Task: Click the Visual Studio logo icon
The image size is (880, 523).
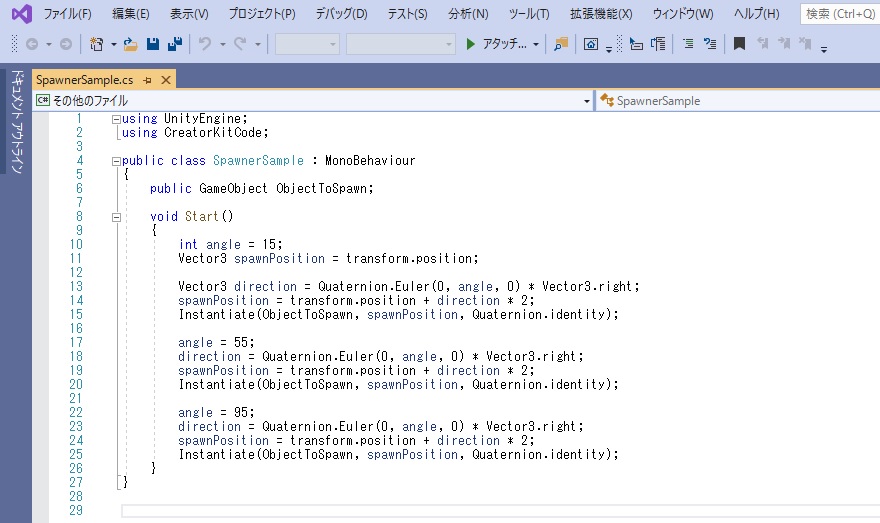Action: pyautogui.click(x=22, y=13)
